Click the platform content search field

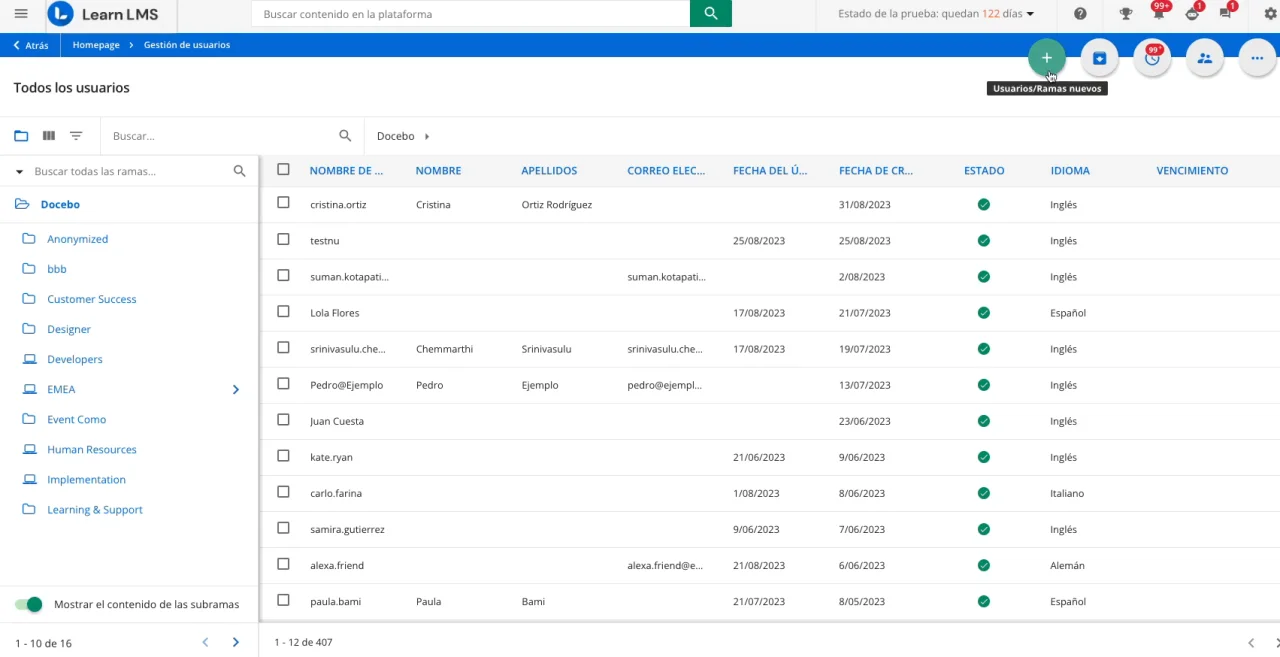470,14
